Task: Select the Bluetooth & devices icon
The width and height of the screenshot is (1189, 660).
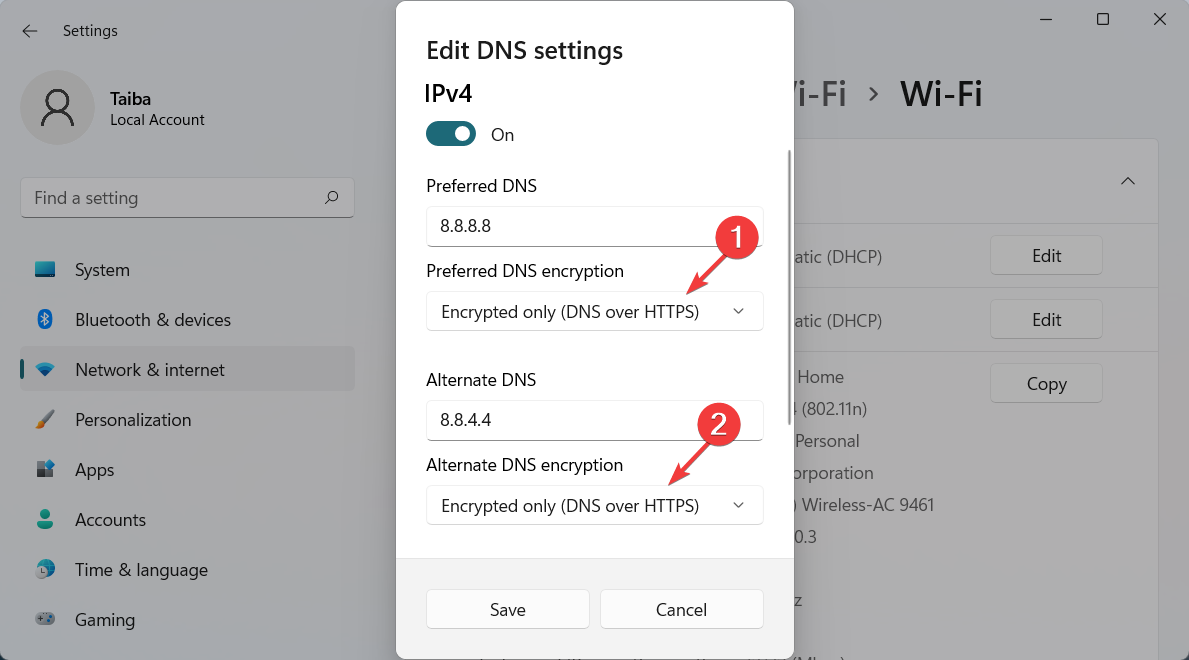Action: click(45, 319)
